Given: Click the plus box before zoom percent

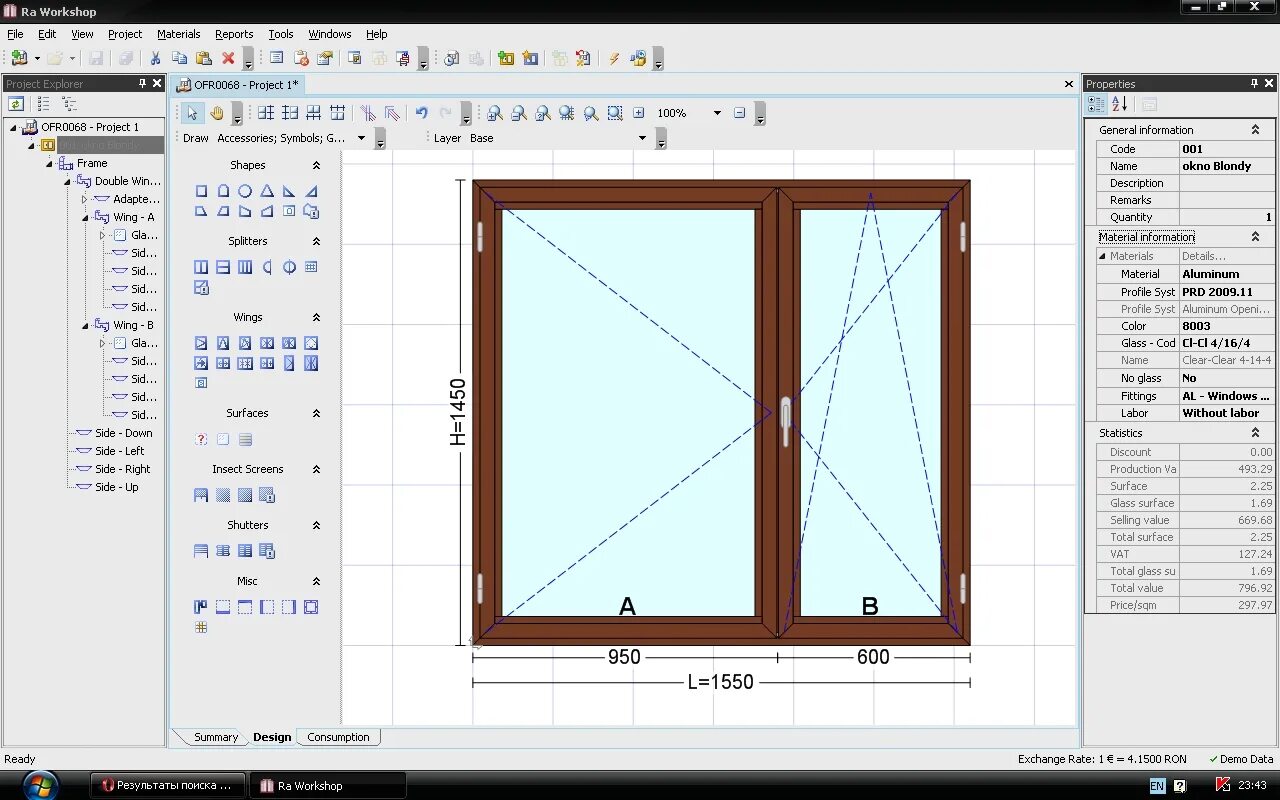Looking at the screenshot, I should [639, 113].
